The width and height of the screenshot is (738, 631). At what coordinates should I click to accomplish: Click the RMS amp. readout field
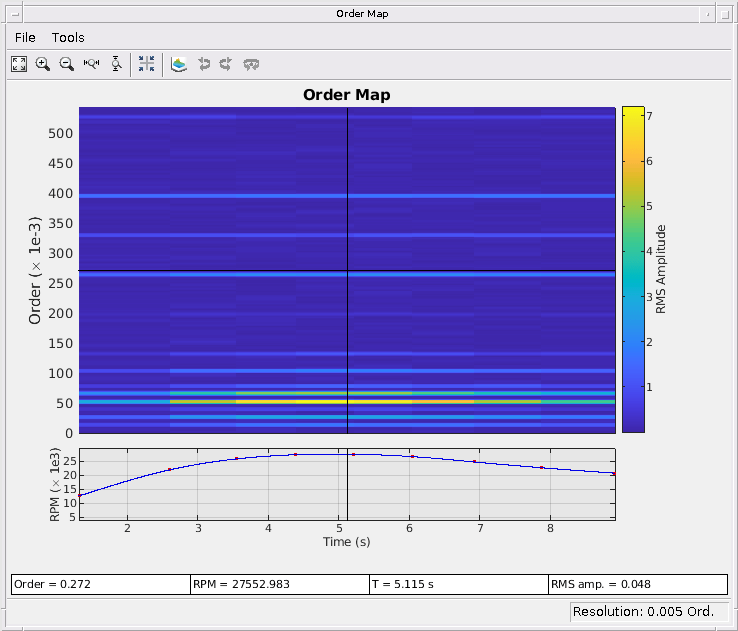point(636,584)
